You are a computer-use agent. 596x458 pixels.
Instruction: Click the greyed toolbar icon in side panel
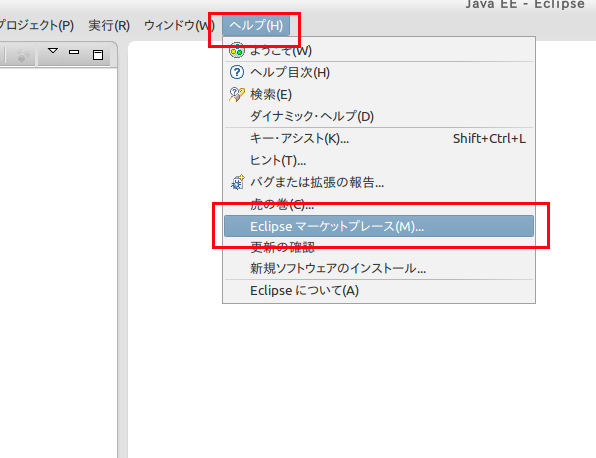coord(23,55)
